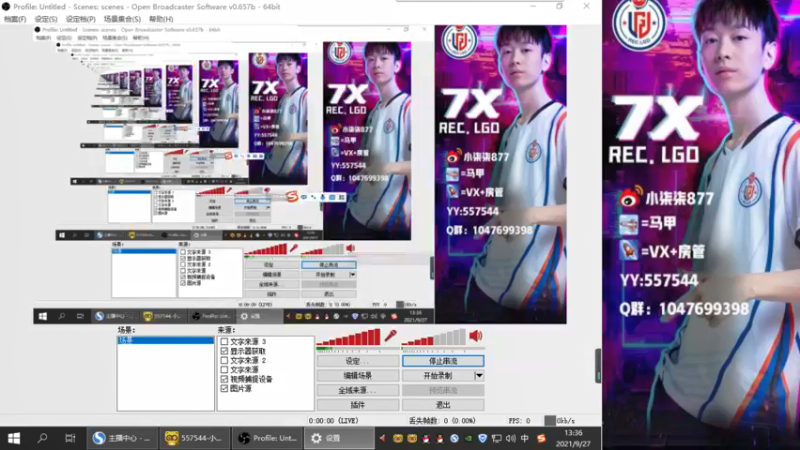Enable 文字来源 3 source in main window
This screenshot has height=450, width=800.
pos(224,341)
